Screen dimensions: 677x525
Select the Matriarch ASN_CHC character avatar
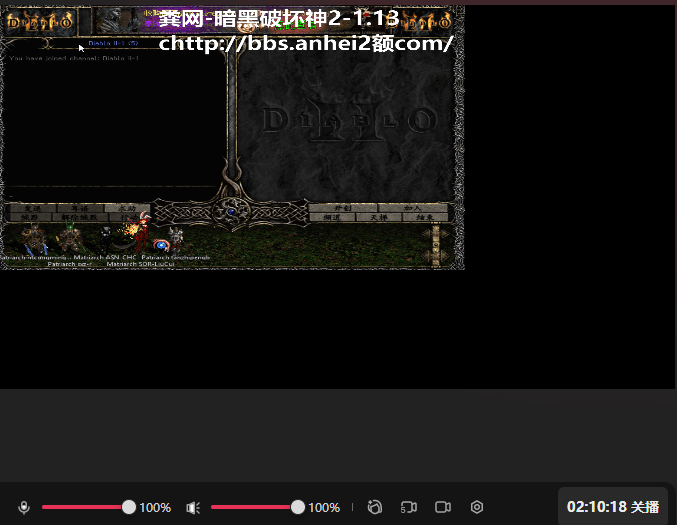(106, 240)
